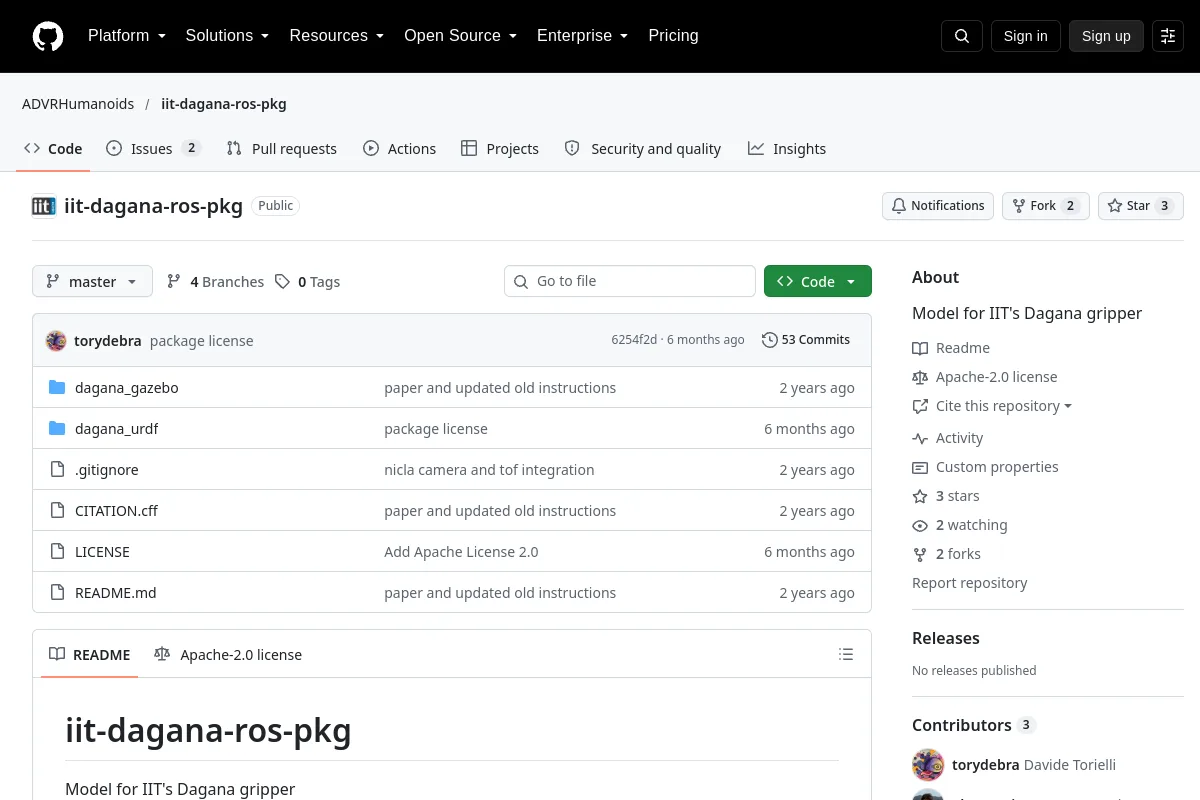Viewport: 1200px width, 800px height.
Task: Switch to the Pull requests tab
Action: pos(282,149)
